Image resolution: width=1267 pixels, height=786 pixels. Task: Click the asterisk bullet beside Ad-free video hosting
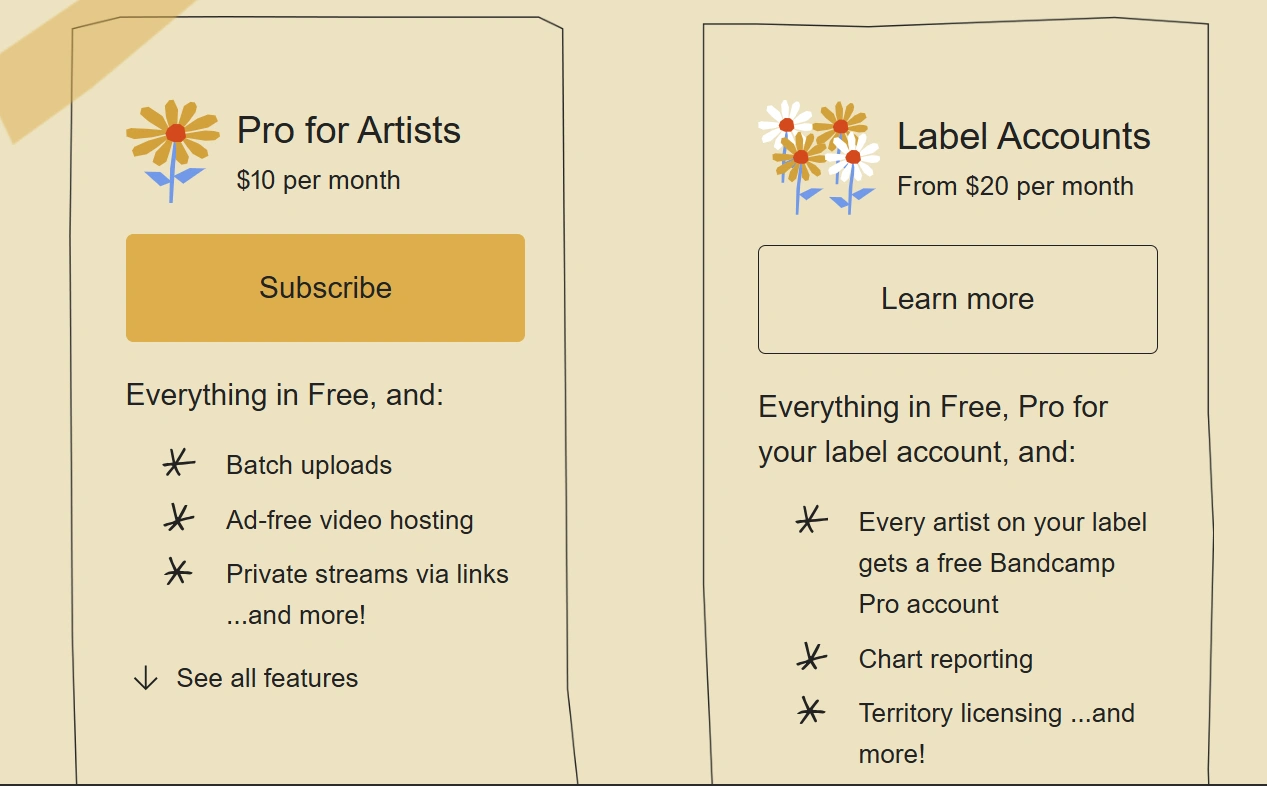(x=177, y=518)
